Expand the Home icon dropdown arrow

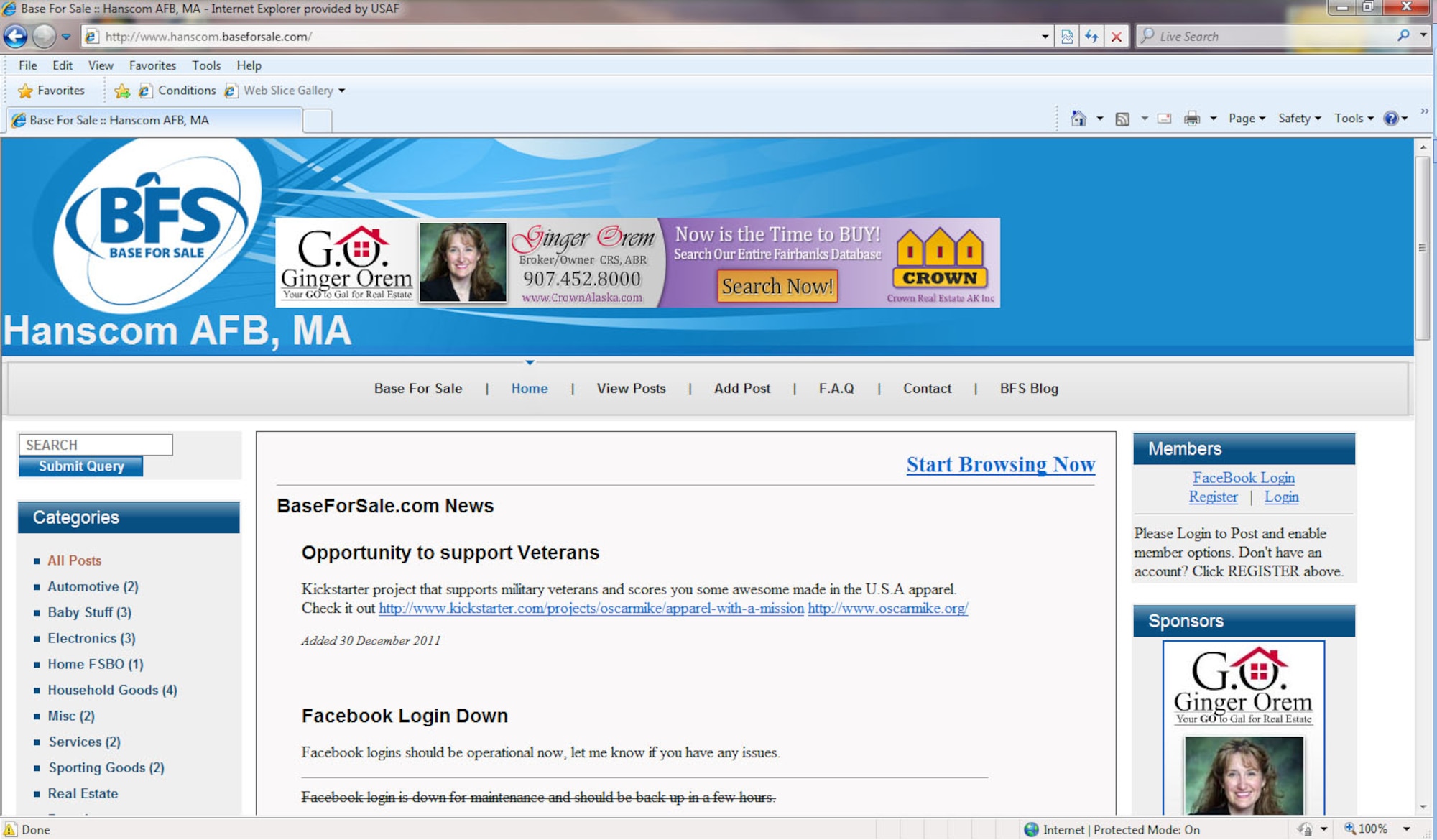[x=1099, y=119]
